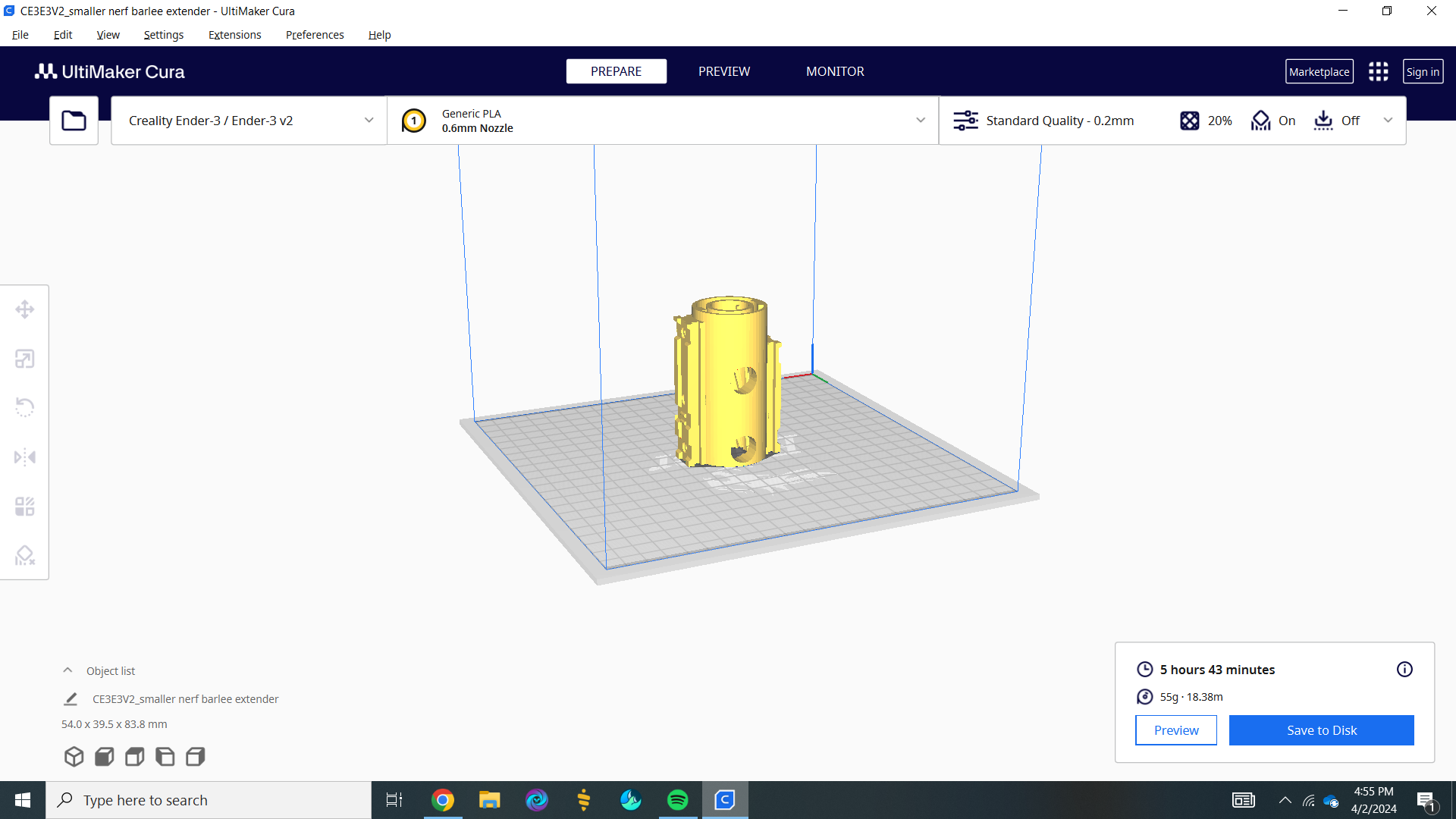This screenshot has width=1456, height=819.
Task: Click the Sign in button
Action: coord(1423,71)
